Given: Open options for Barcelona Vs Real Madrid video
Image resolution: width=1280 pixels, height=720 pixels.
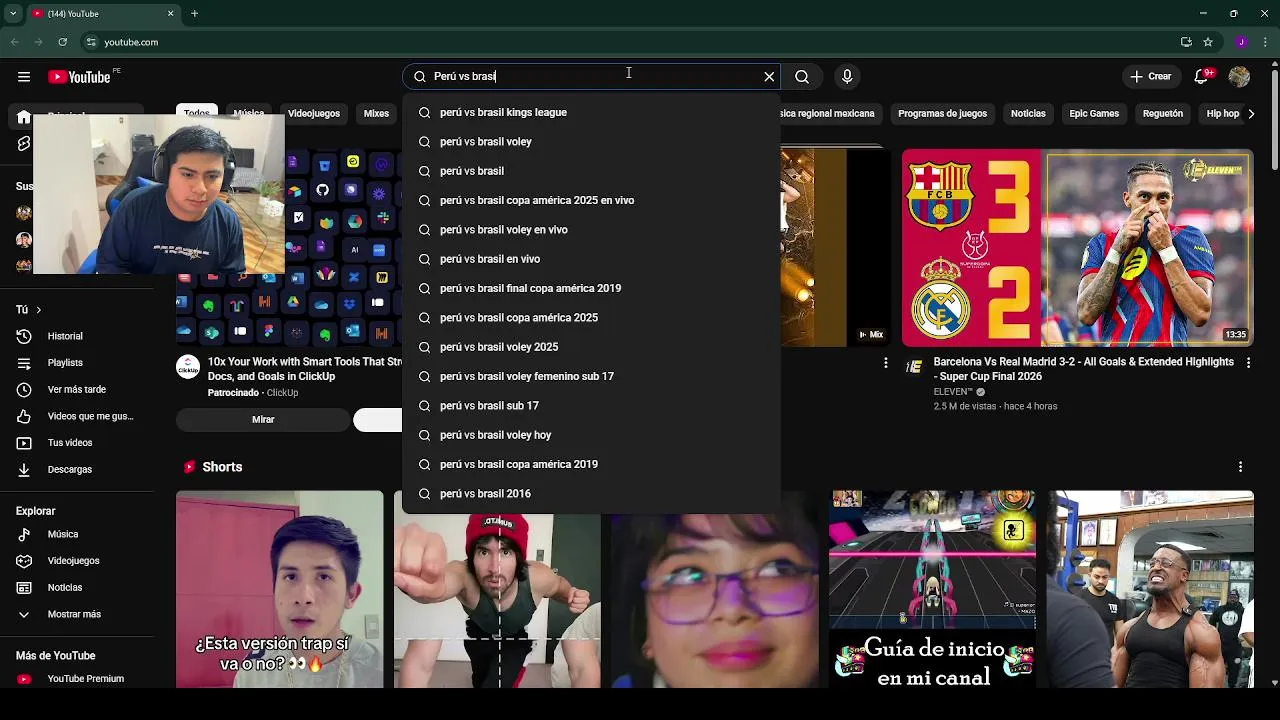Looking at the screenshot, I should coord(1248,364).
